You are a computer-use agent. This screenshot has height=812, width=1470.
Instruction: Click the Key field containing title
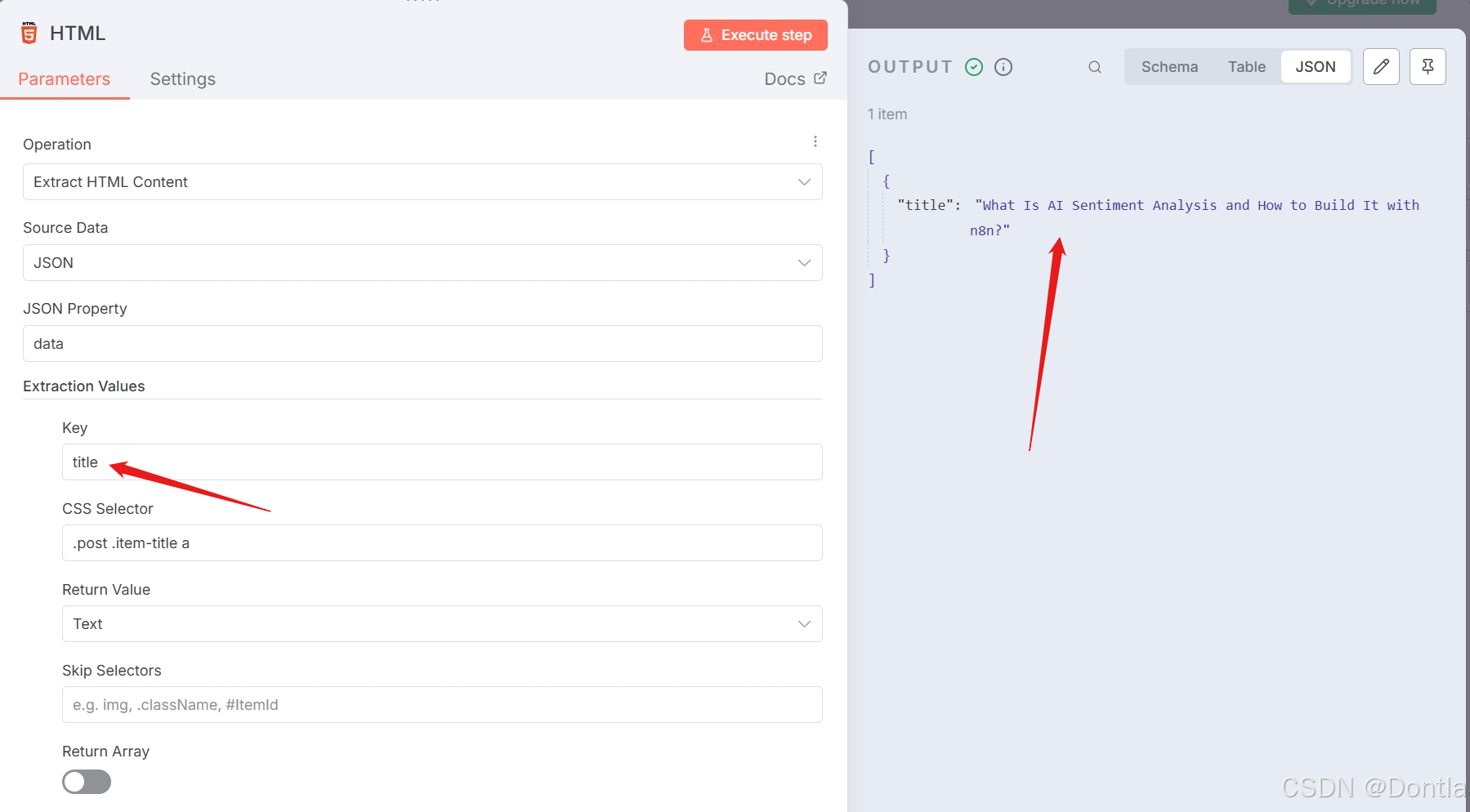[442, 462]
